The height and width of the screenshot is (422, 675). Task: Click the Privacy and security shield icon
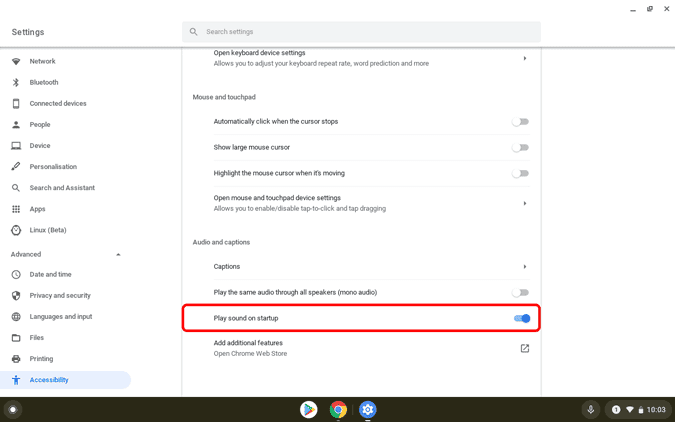[16, 295]
